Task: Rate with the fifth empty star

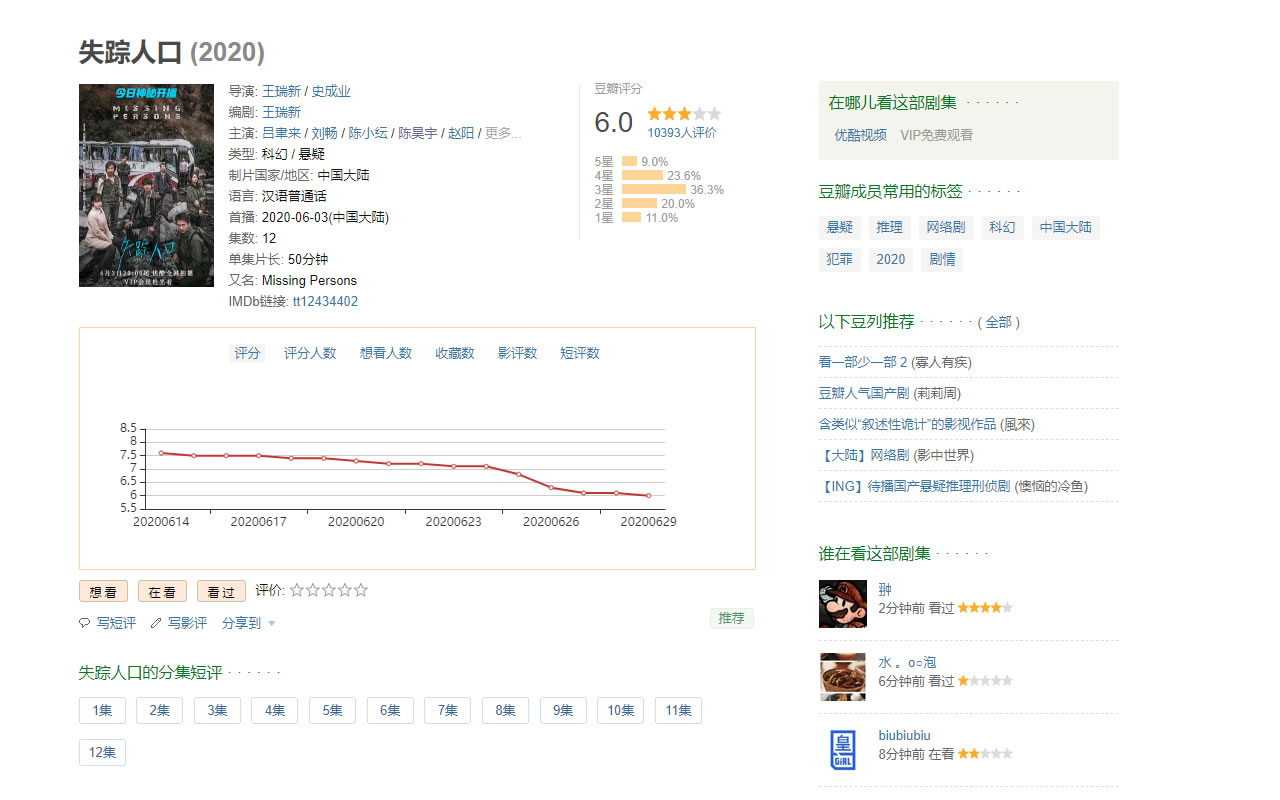Action: tap(361, 590)
